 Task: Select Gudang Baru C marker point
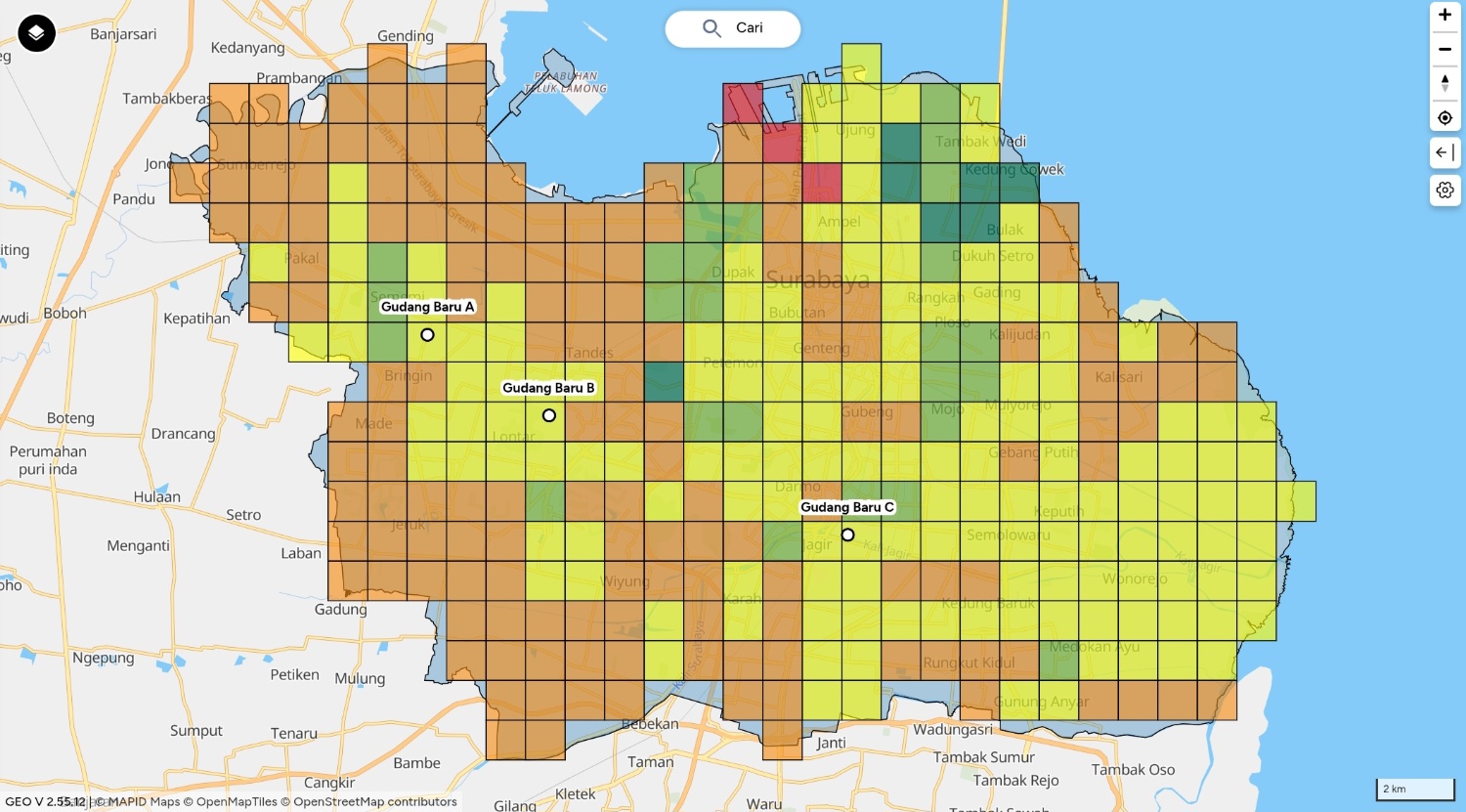coord(848,535)
